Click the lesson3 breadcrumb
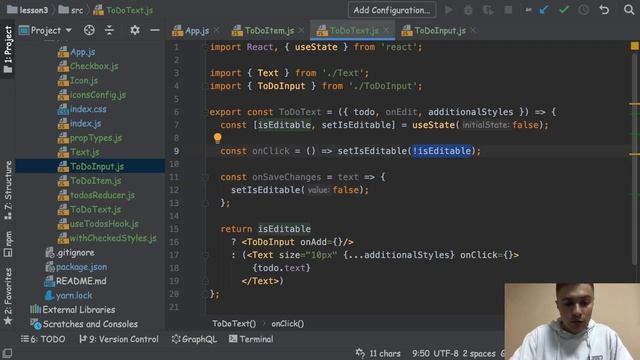This screenshot has width=640, height=360. [28, 10]
